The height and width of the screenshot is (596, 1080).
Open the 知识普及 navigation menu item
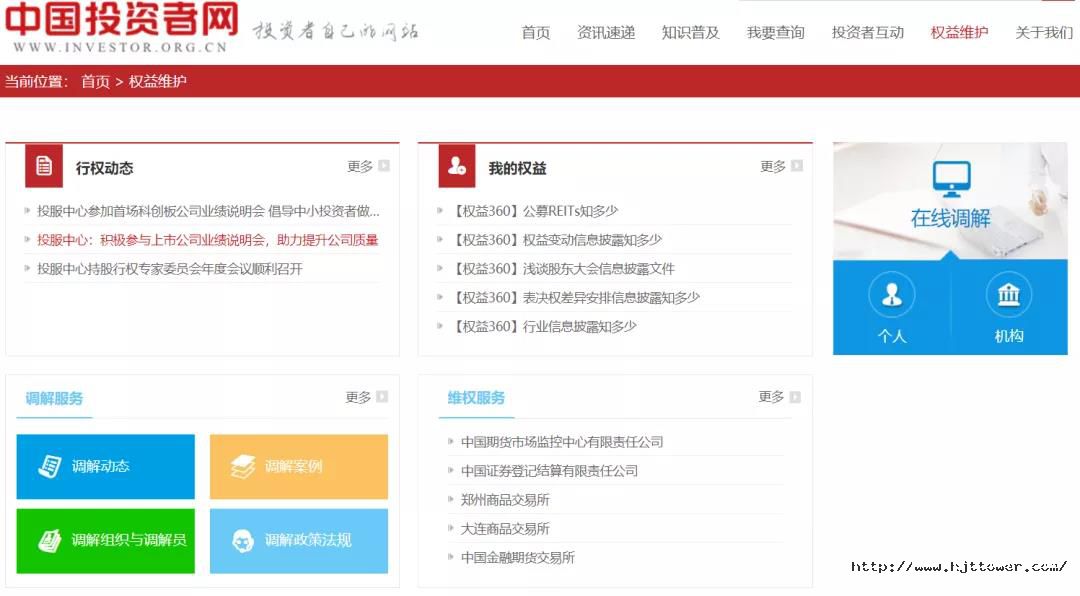690,32
